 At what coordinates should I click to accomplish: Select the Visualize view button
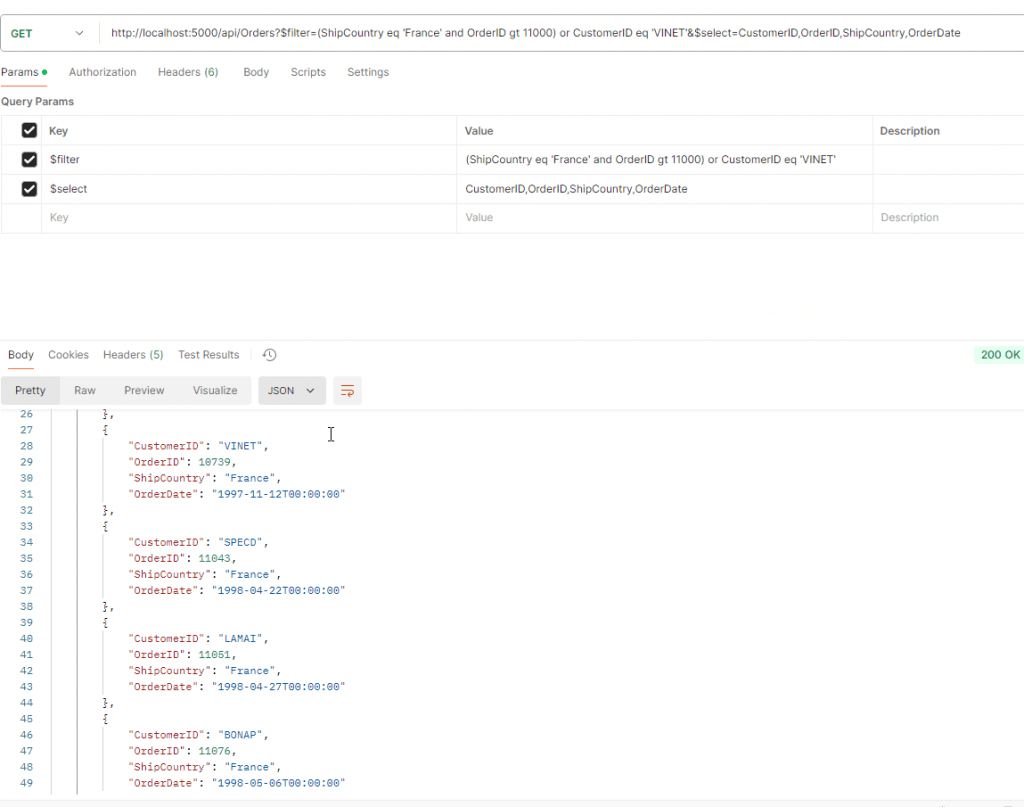[215, 391]
